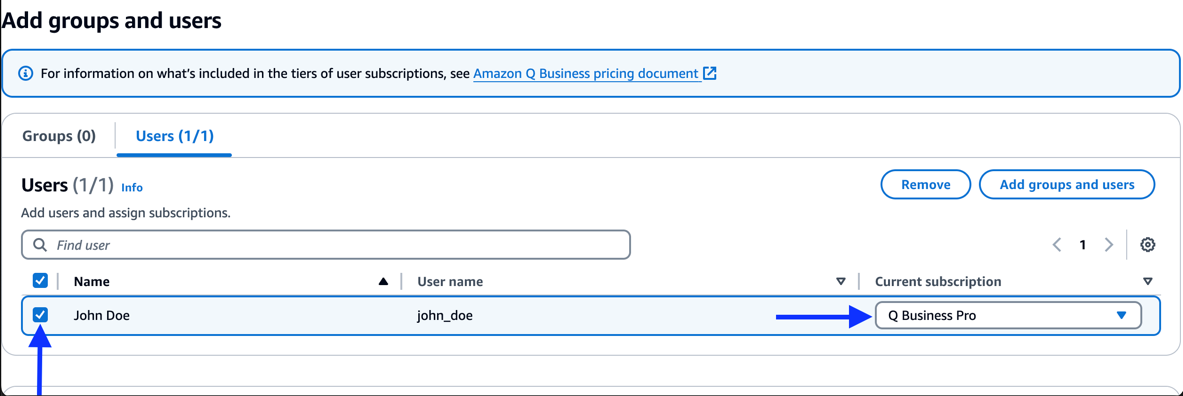Click page number 1 in pagination

click(x=1083, y=244)
